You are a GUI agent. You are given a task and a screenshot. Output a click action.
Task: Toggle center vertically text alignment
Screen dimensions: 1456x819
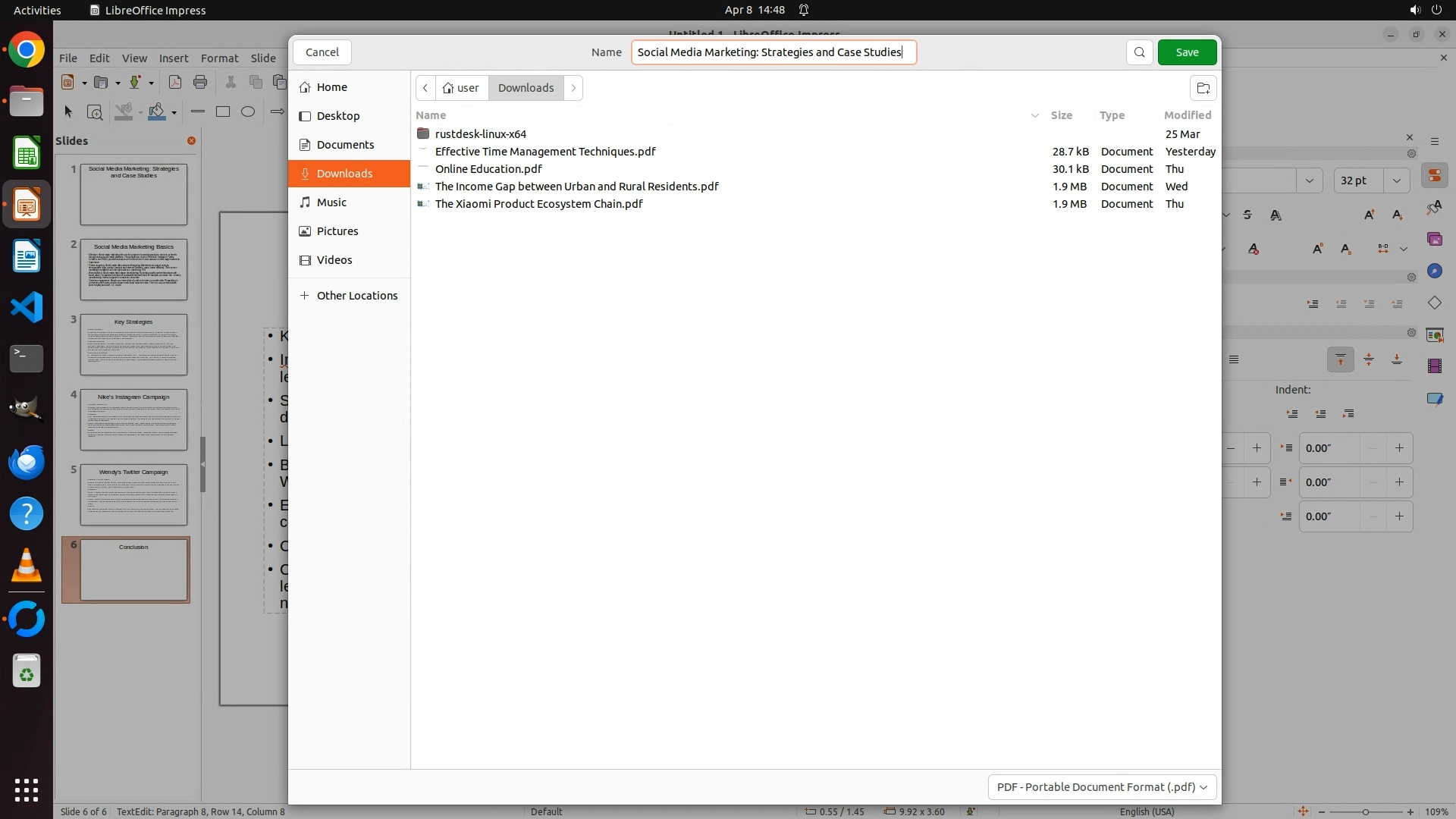tap(1369, 359)
